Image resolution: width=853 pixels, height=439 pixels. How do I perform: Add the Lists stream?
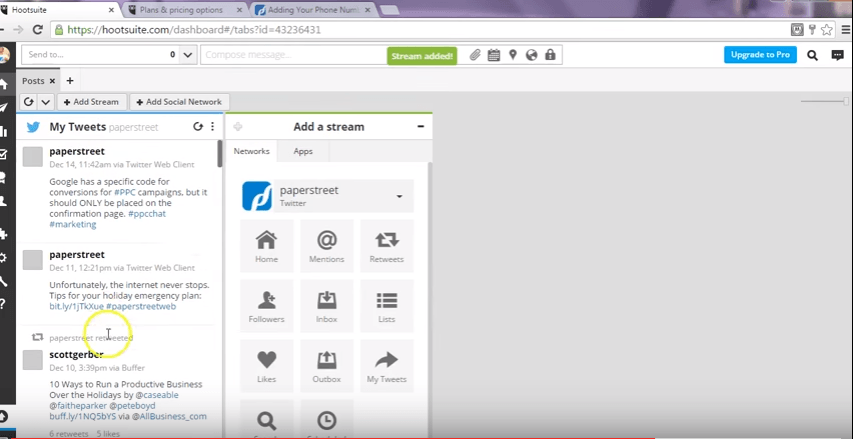click(387, 306)
